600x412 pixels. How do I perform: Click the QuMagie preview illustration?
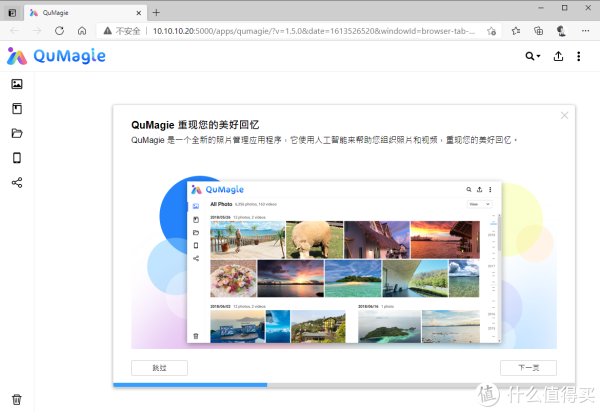(x=344, y=262)
